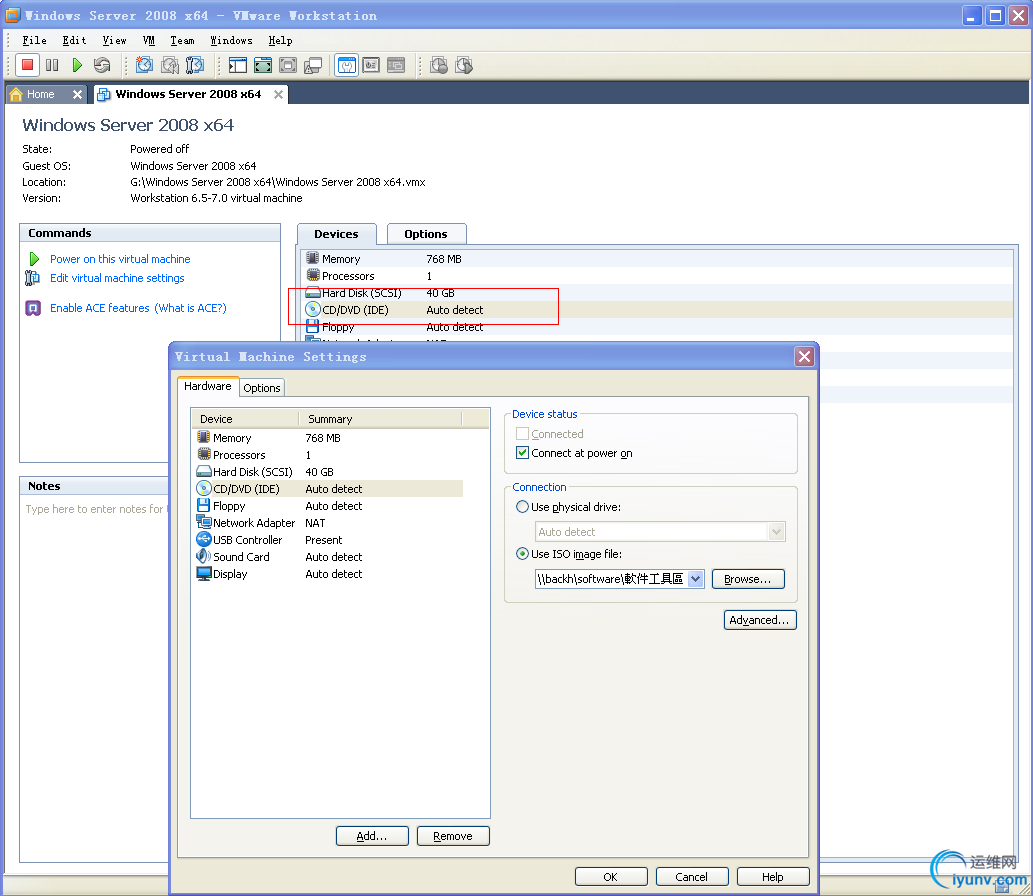Click the Summary column header
This screenshot has height=896, width=1033.
pyautogui.click(x=381, y=419)
